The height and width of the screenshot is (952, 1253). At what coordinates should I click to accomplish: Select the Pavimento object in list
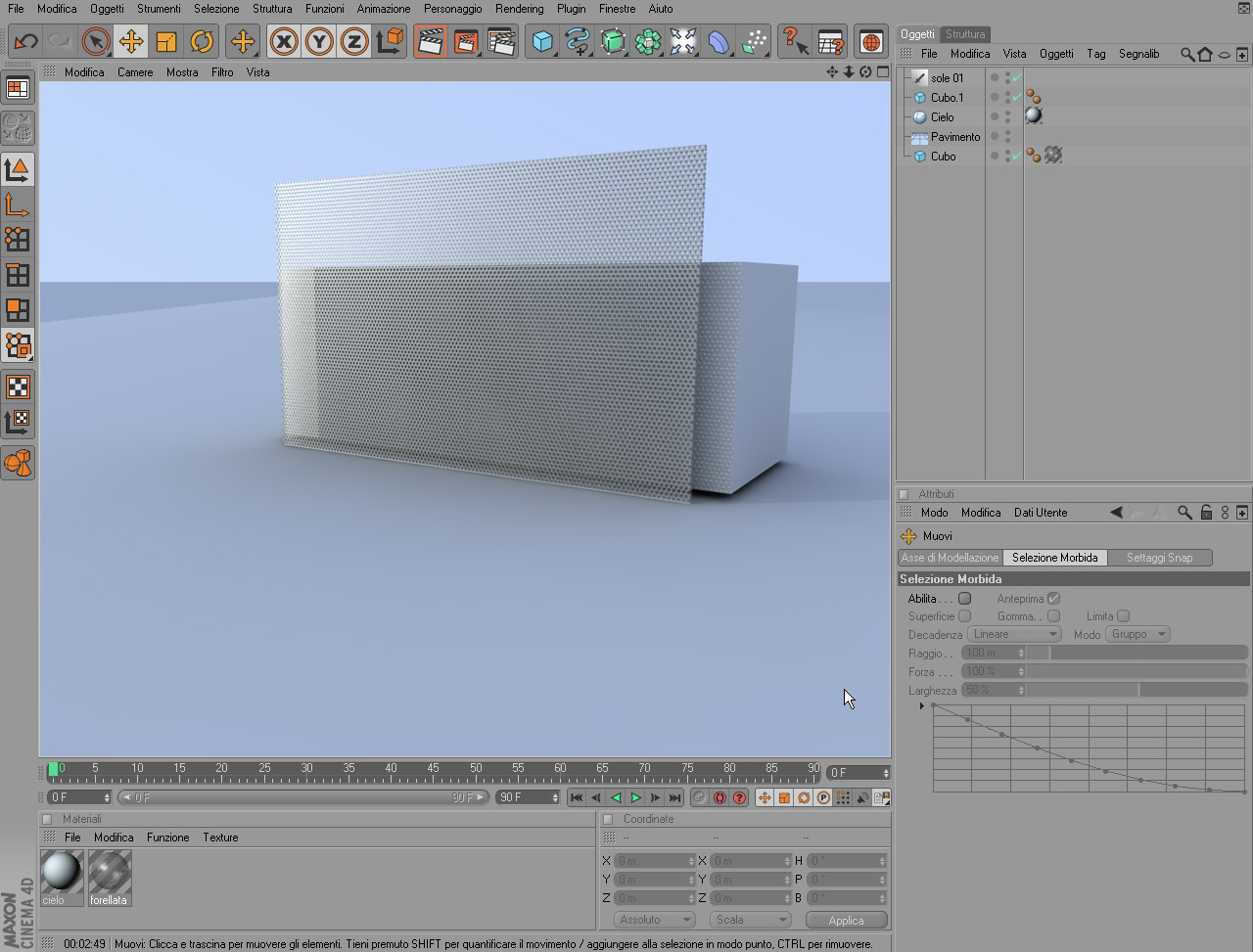coord(954,137)
